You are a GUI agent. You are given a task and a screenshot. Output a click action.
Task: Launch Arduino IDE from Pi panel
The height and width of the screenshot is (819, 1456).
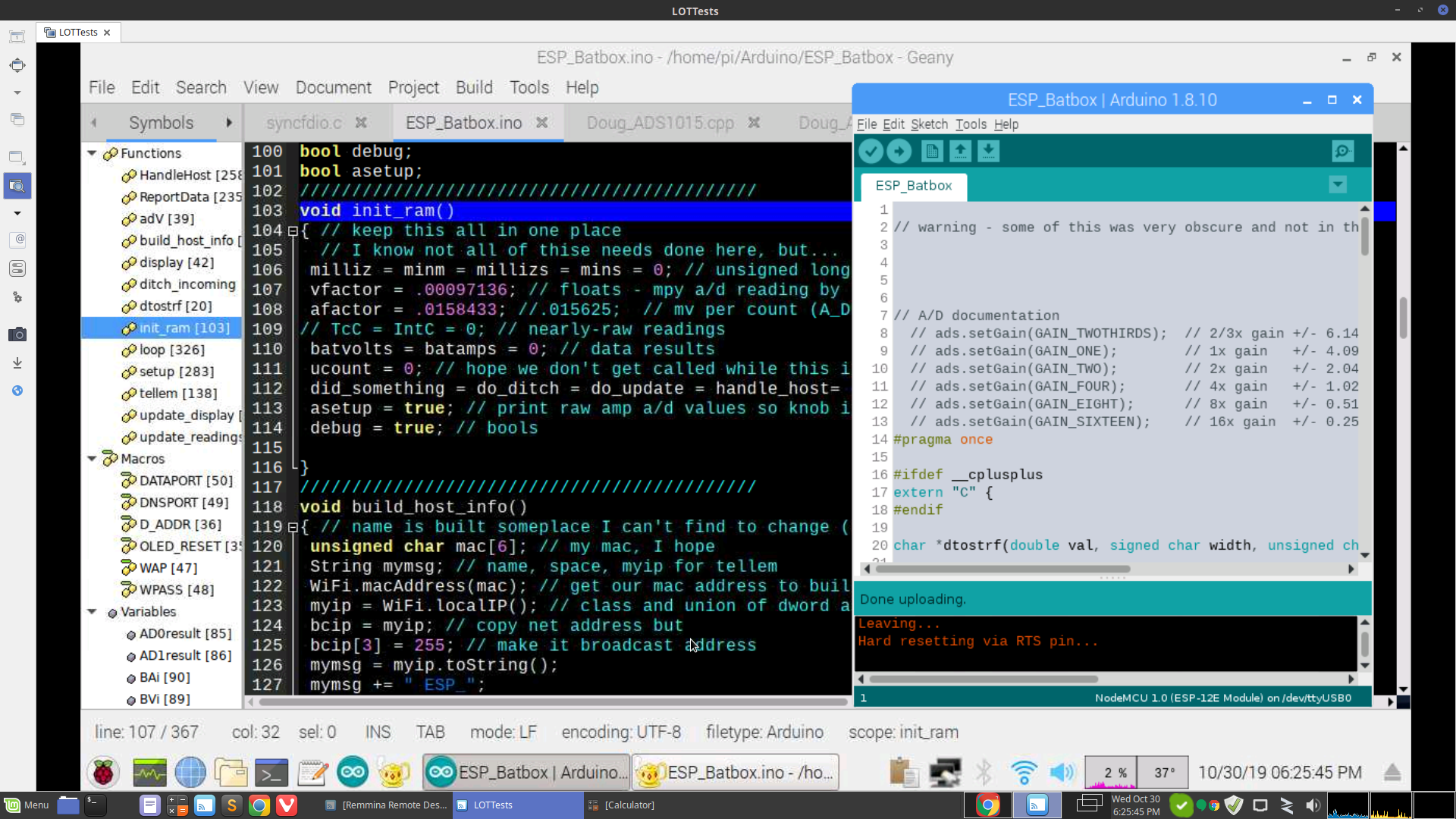click(x=353, y=773)
